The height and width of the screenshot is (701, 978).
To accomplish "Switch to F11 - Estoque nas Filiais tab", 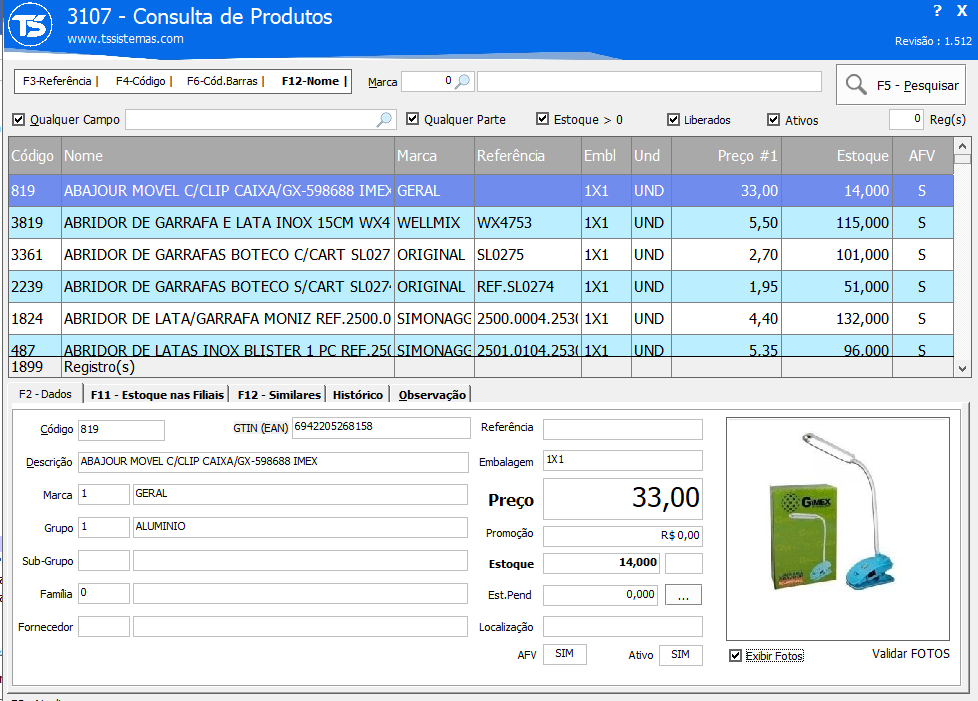I will [158, 395].
